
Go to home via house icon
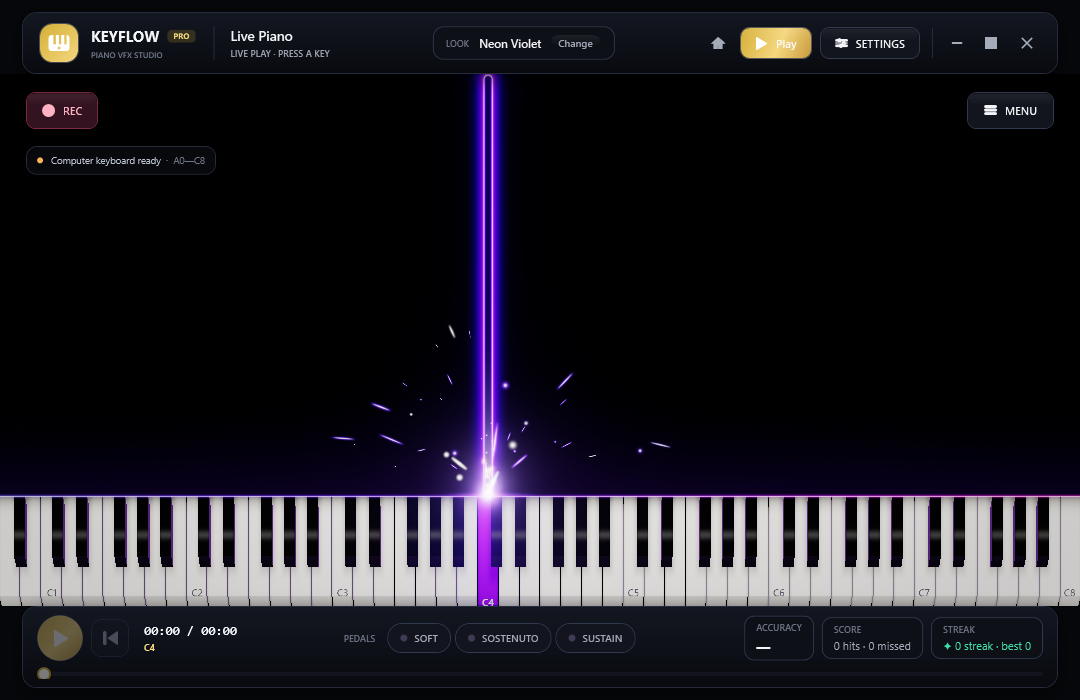click(718, 43)
